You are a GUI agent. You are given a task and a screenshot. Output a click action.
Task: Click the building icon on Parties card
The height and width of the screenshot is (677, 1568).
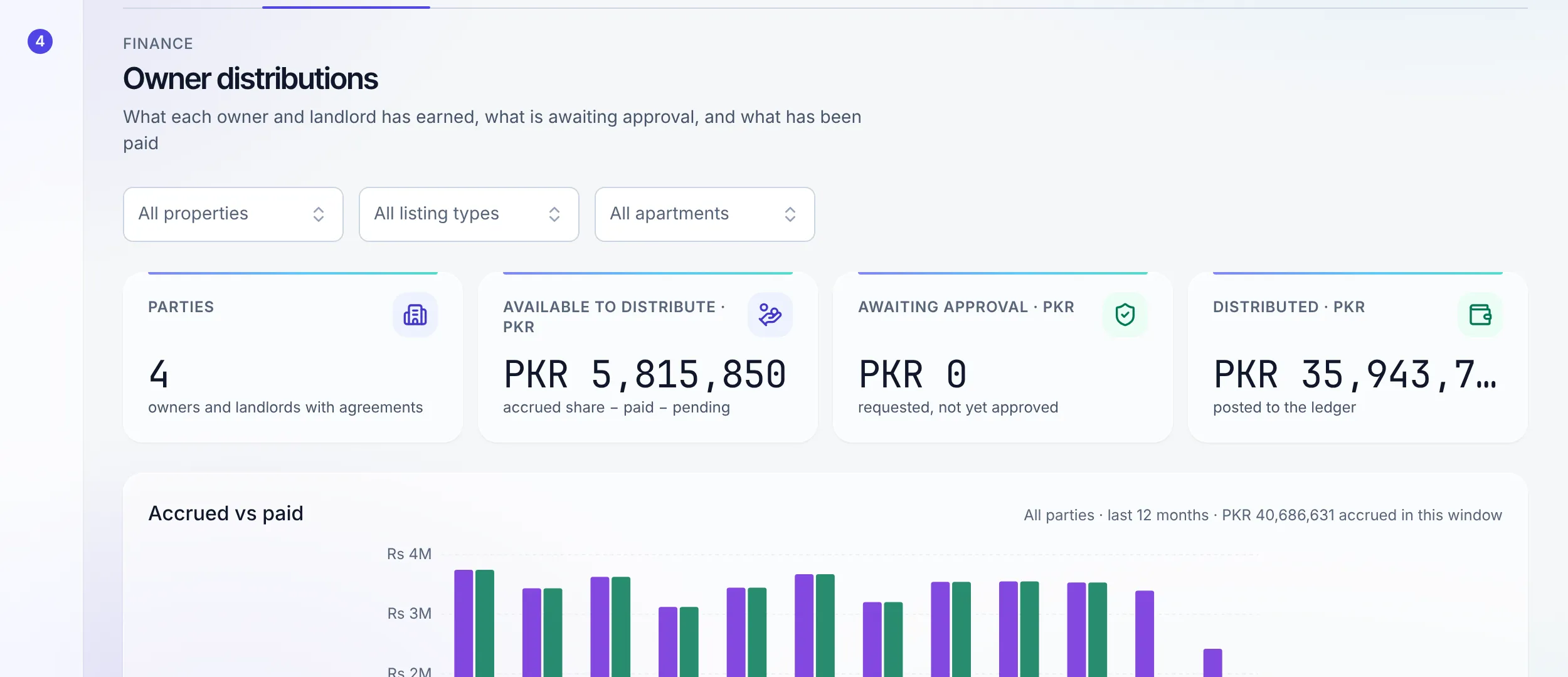415,315
